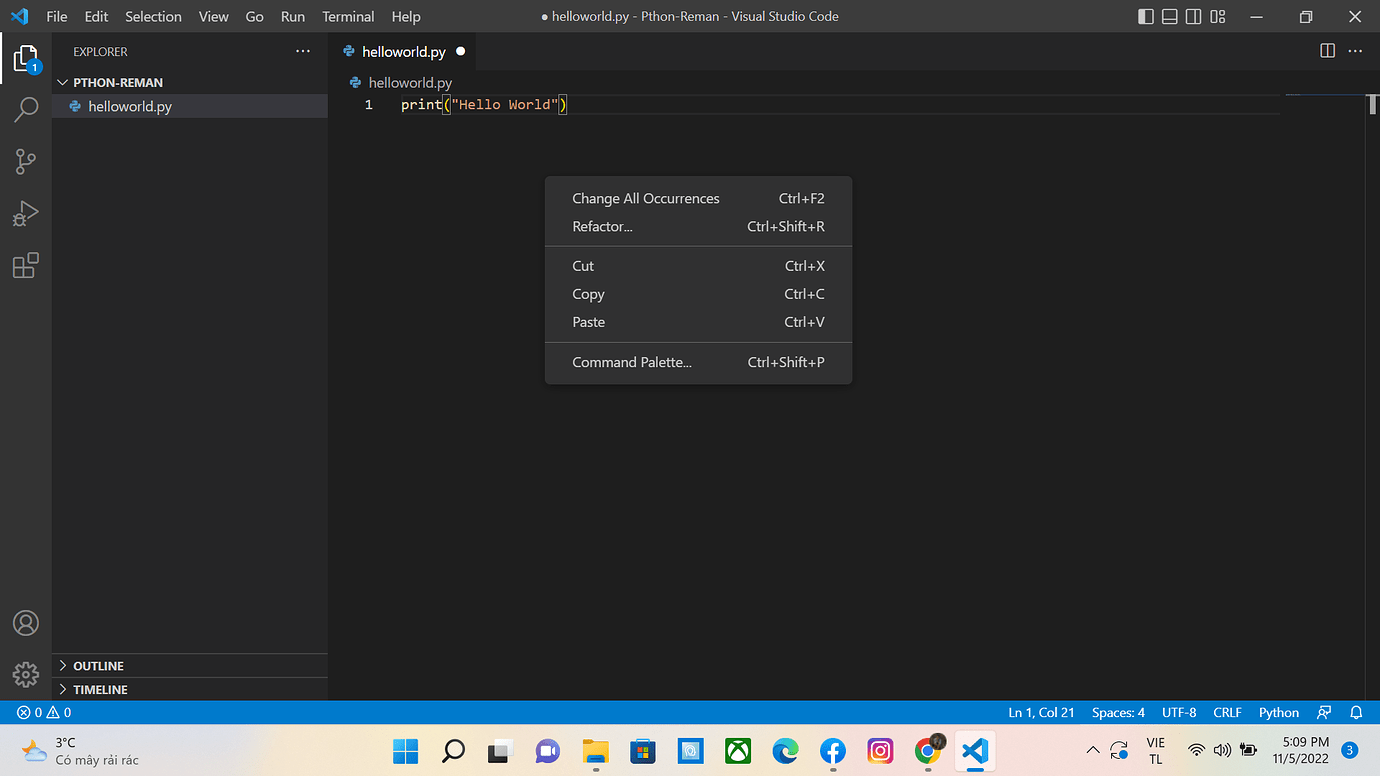
Task: Click CRLF to change end of line sequence
Action: 1227,712
